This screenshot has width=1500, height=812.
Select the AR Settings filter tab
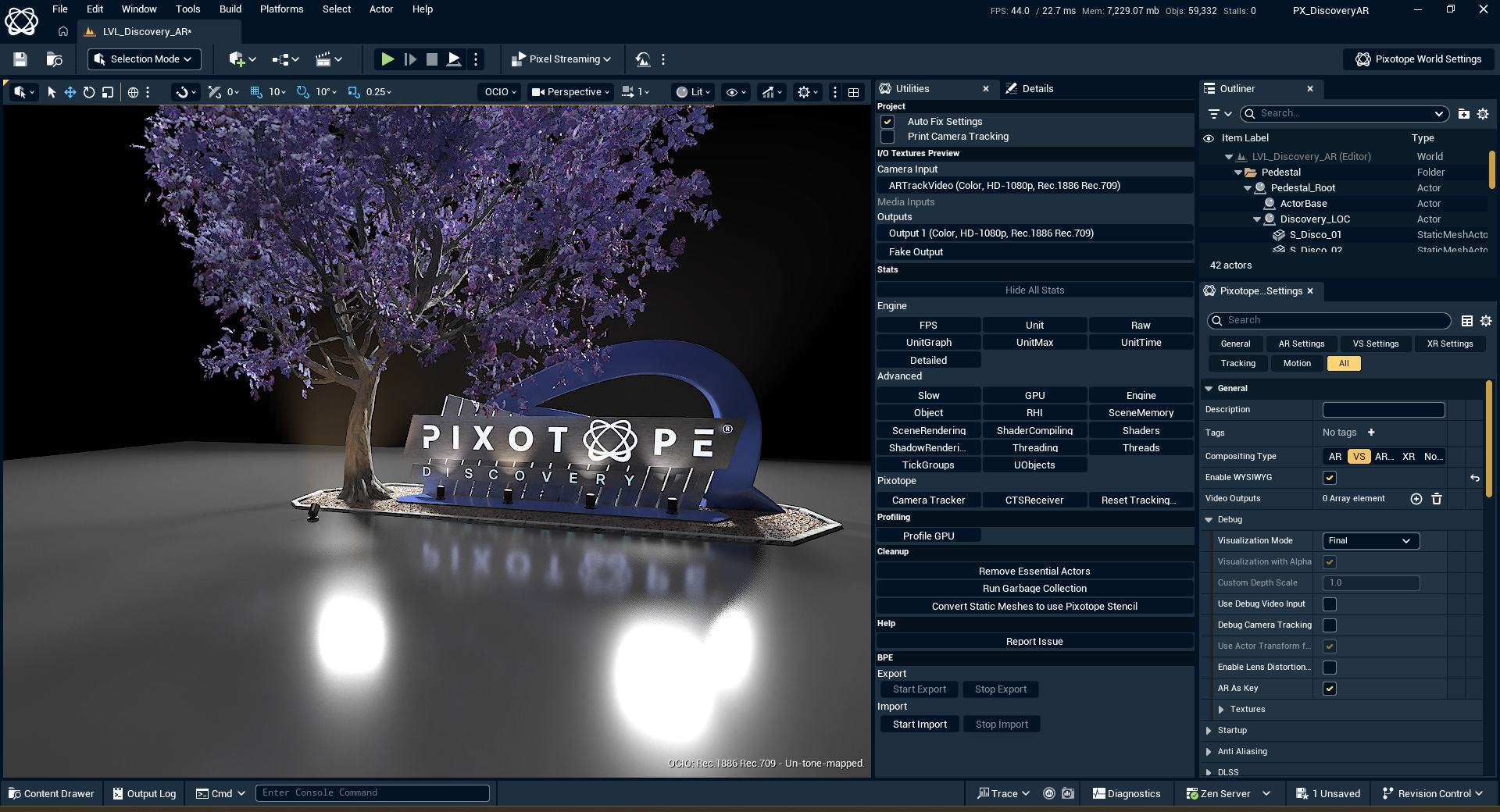coord(1301,344)
